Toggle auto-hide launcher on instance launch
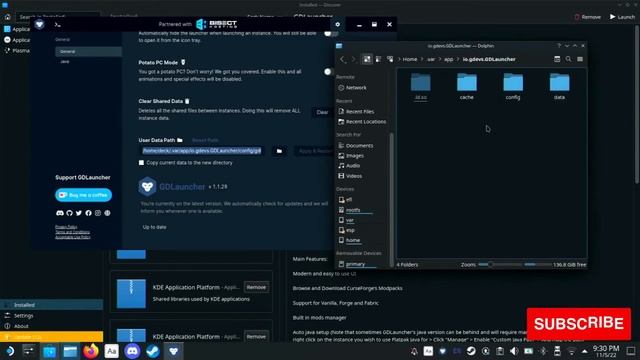Viewport: 640px width, 360px height. coord(330,34)
